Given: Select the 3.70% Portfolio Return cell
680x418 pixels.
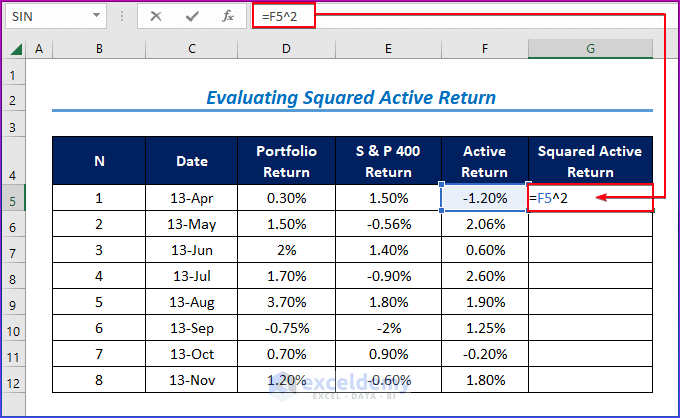Looking at the screenshot, I should [286, 302].
